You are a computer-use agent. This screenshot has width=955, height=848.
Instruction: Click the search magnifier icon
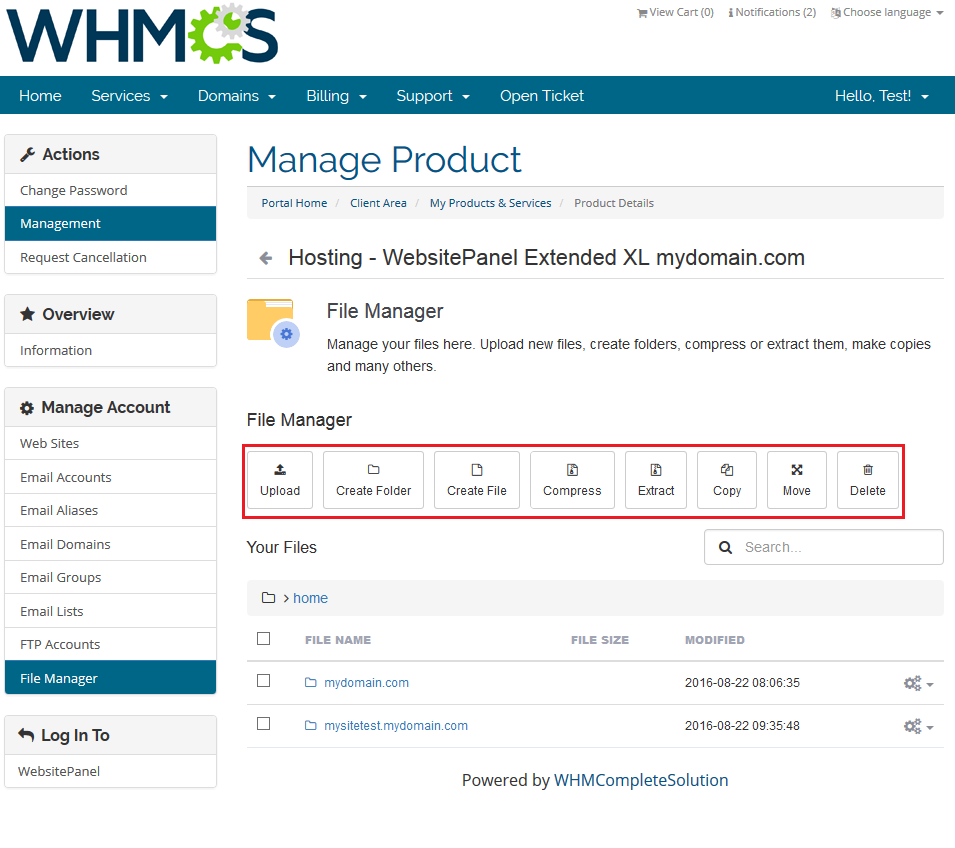click(x=725, y=547)
